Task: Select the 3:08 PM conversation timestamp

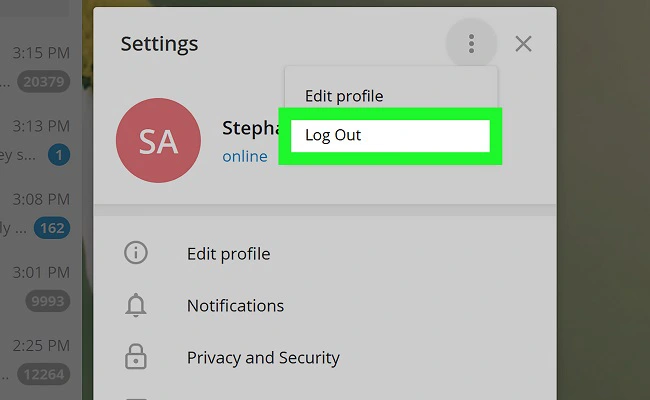Action: pyautogui.click(x=41, y=199)
